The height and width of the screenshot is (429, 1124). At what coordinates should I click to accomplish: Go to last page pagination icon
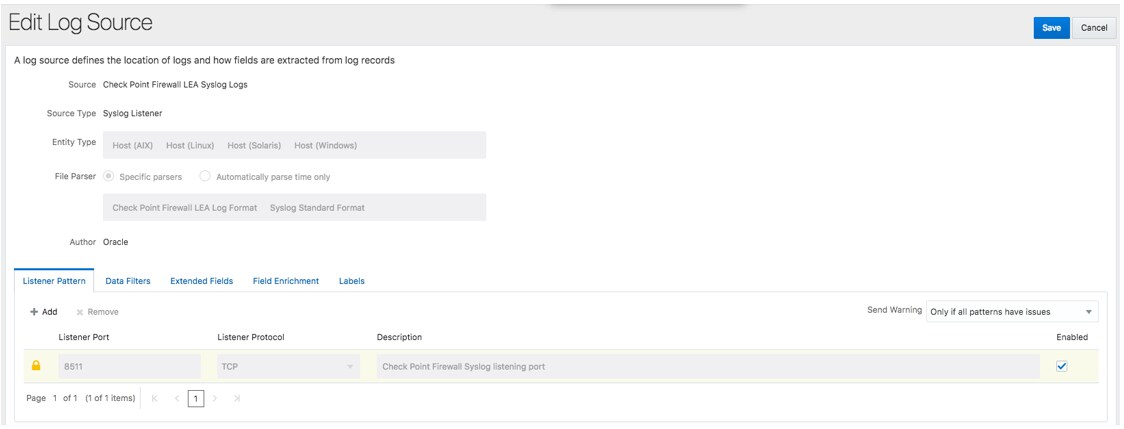237,398
